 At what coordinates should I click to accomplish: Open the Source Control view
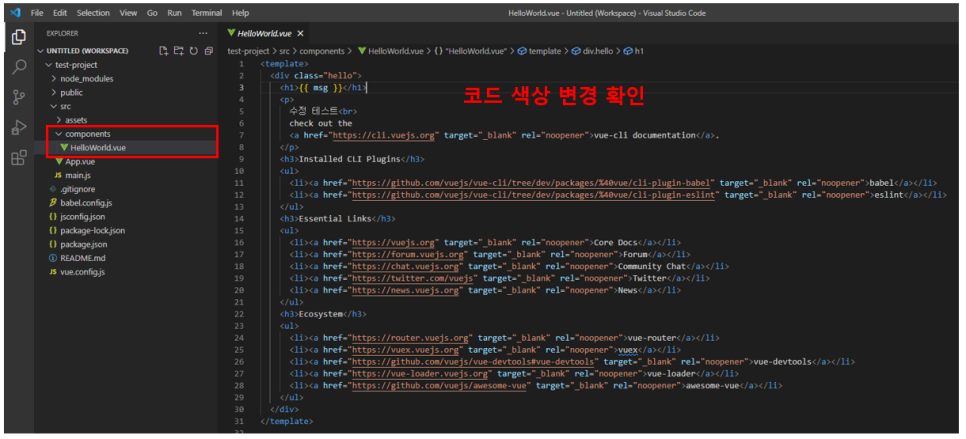point(18,97)
